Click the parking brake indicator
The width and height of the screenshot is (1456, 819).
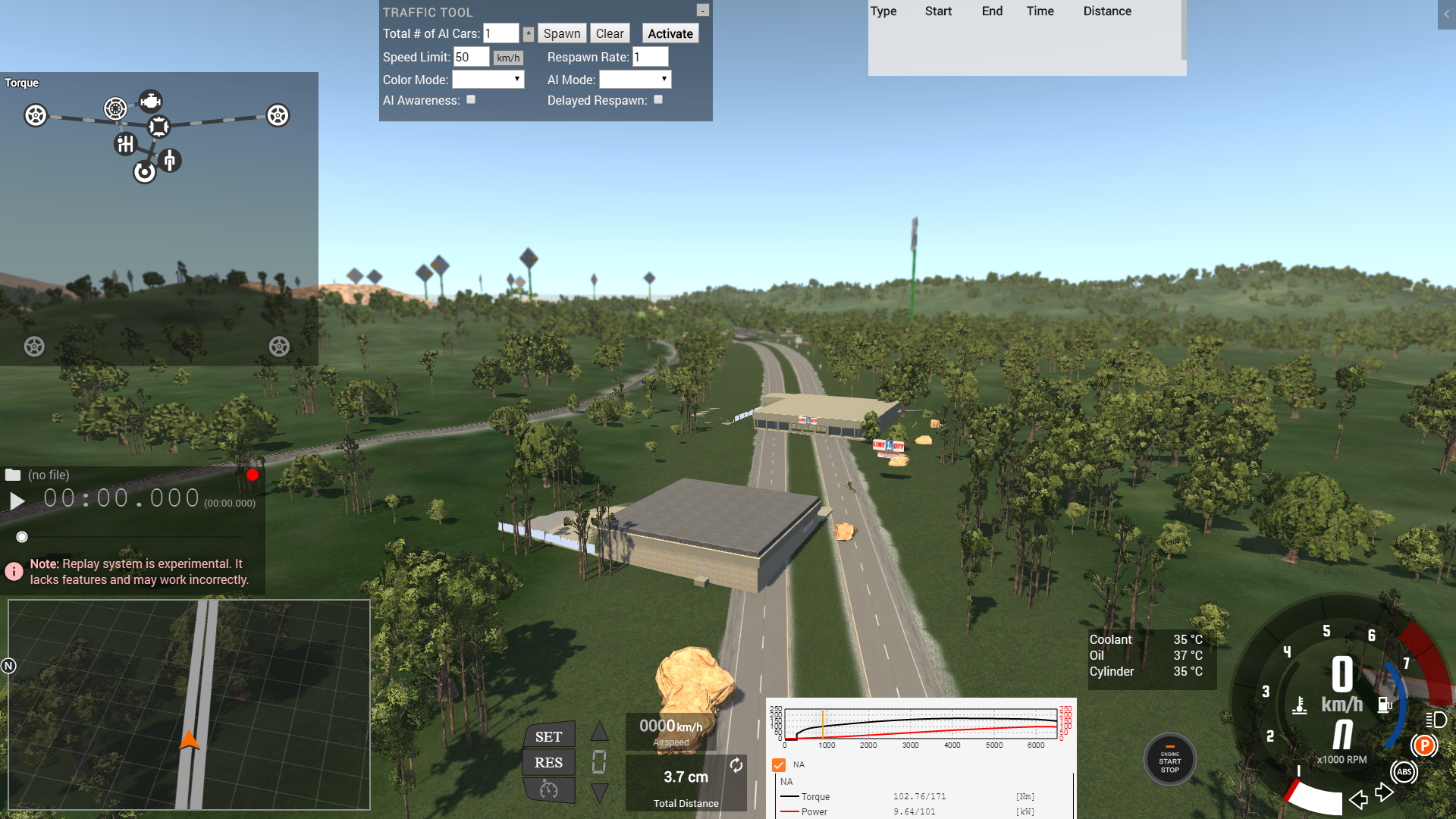(1424, 745)
